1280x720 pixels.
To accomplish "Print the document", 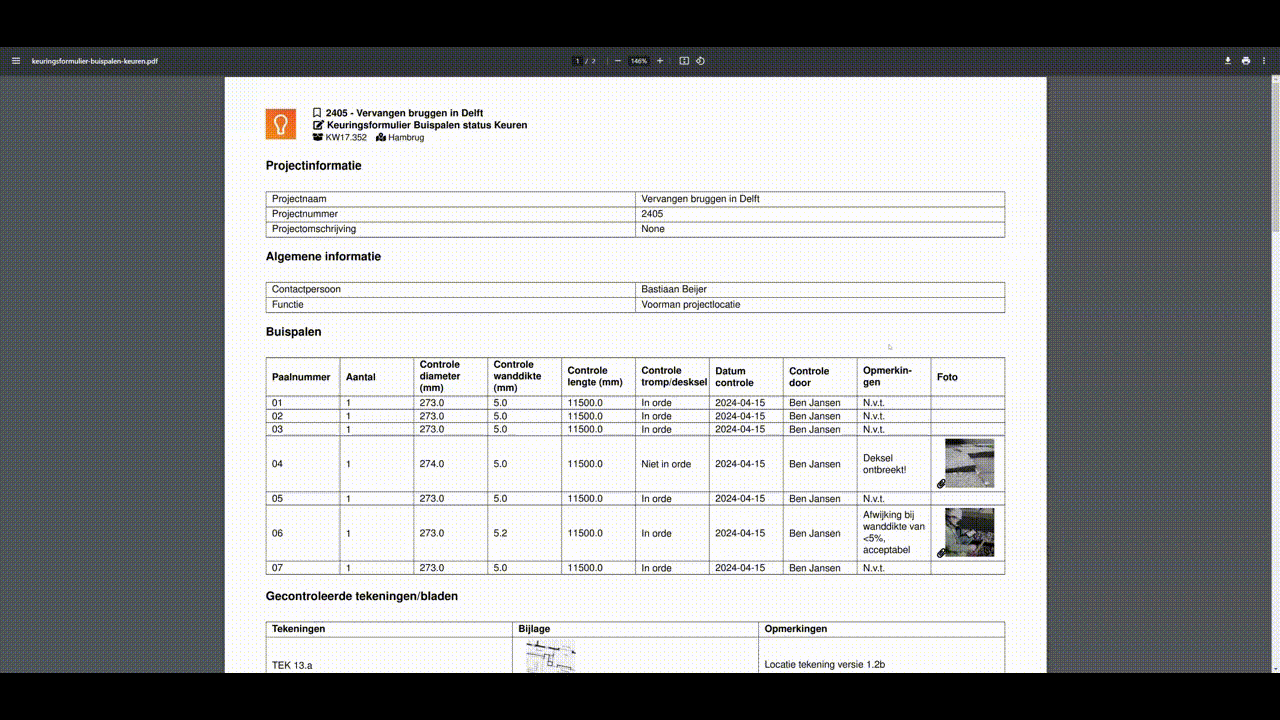I will 1245,60.
